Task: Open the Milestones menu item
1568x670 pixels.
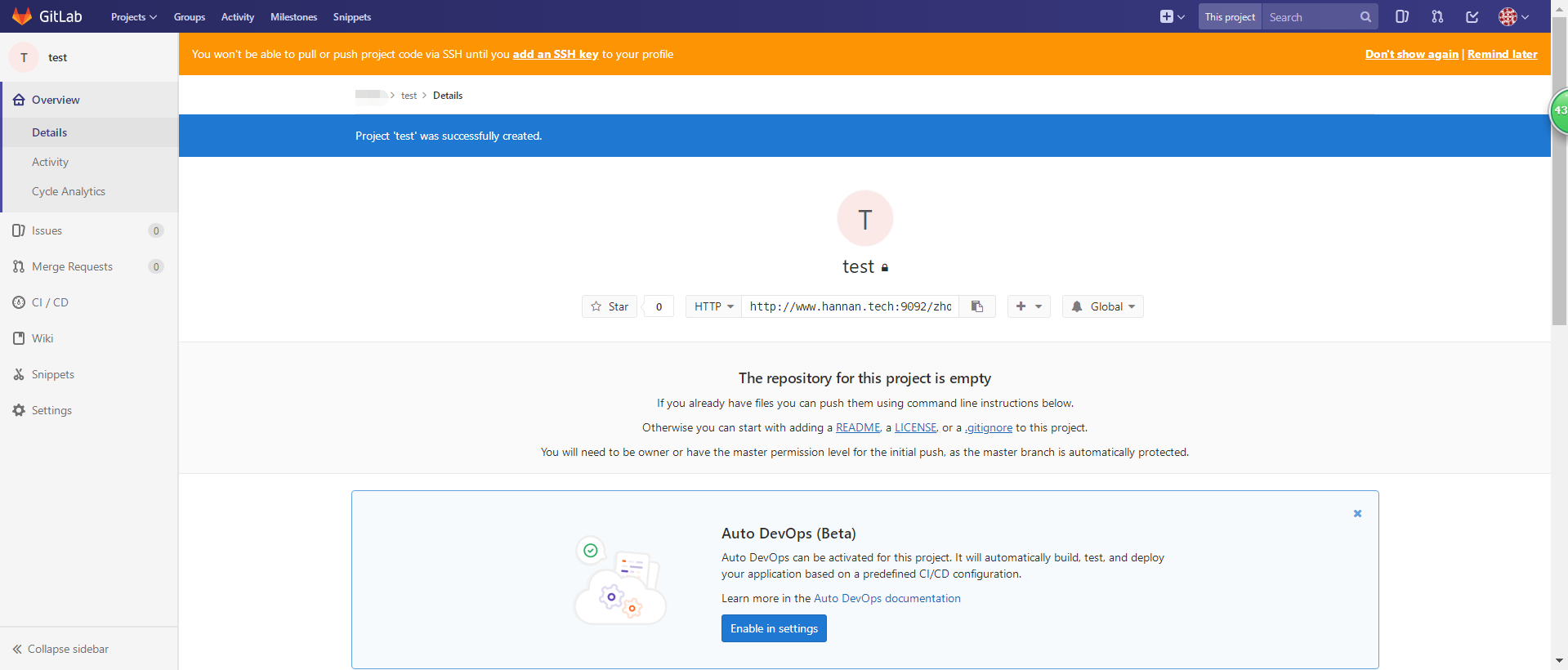Action: [x=294, y=17]
